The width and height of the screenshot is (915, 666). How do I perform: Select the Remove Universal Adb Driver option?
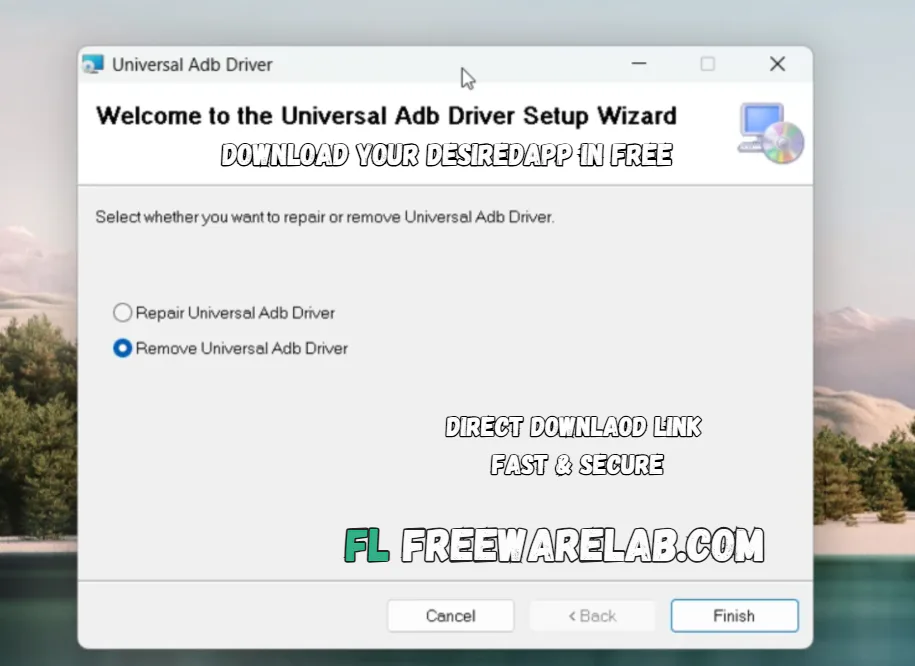click(x=122, y=348)
